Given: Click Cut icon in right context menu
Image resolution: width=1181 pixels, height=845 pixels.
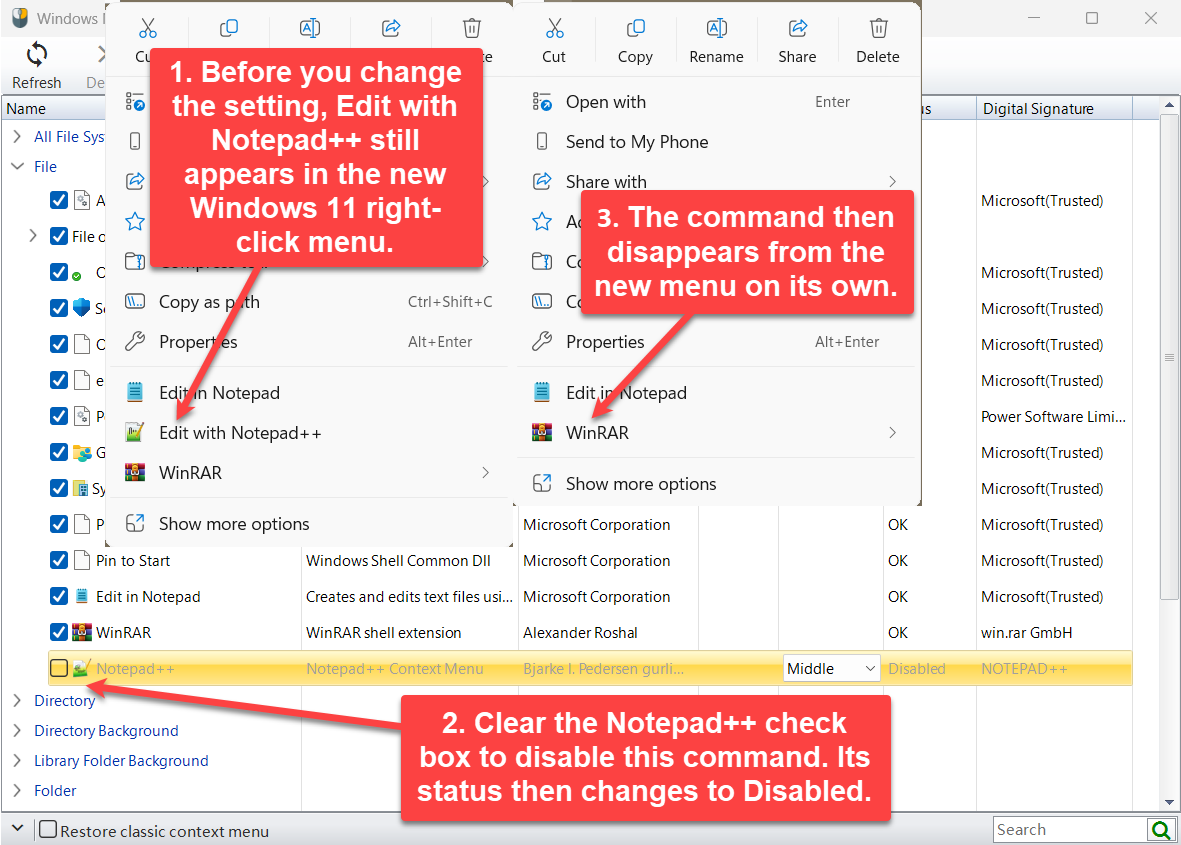Looking at the screenshot, I should (554, 29).
